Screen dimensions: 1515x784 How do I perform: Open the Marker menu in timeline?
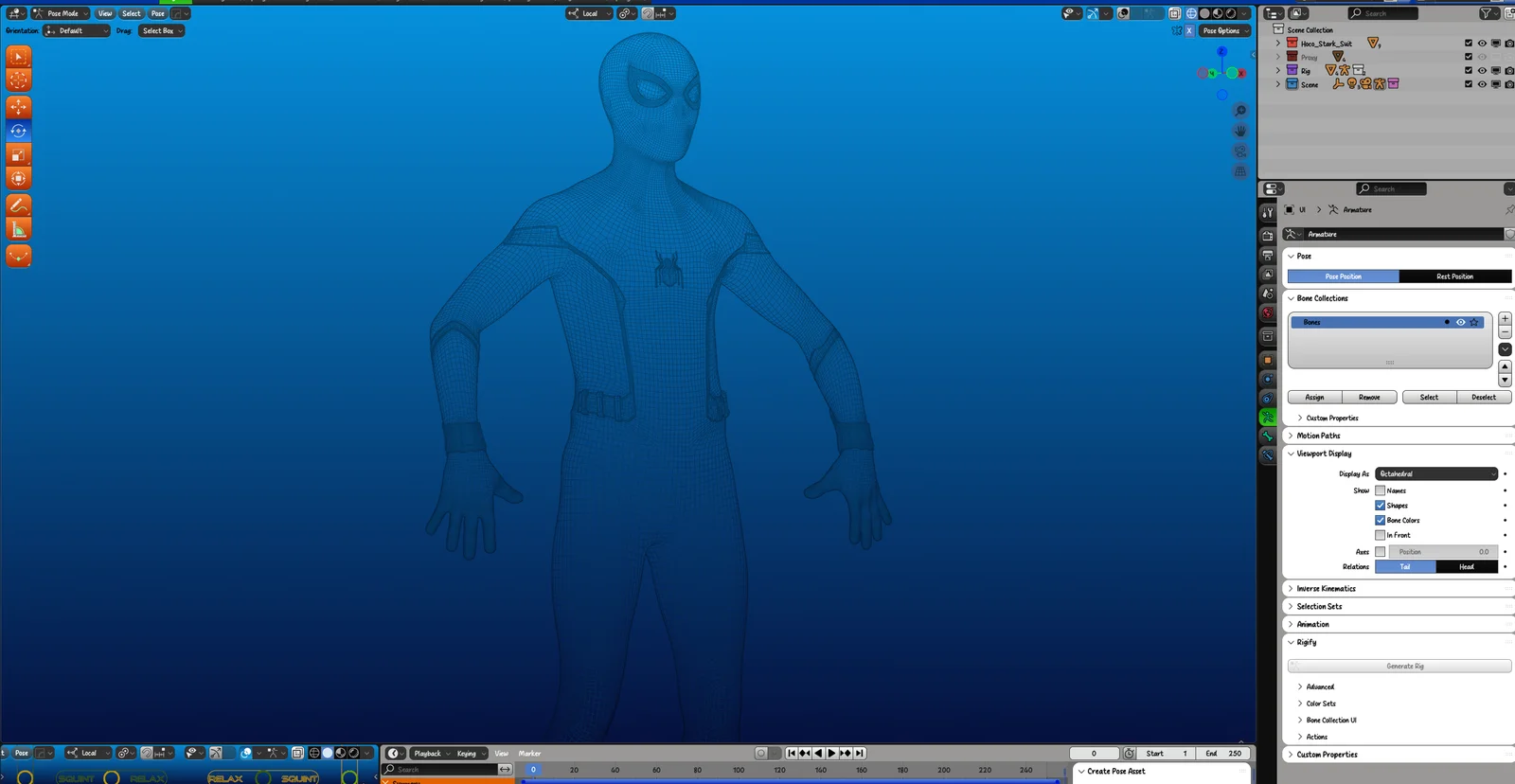(529, 754)
